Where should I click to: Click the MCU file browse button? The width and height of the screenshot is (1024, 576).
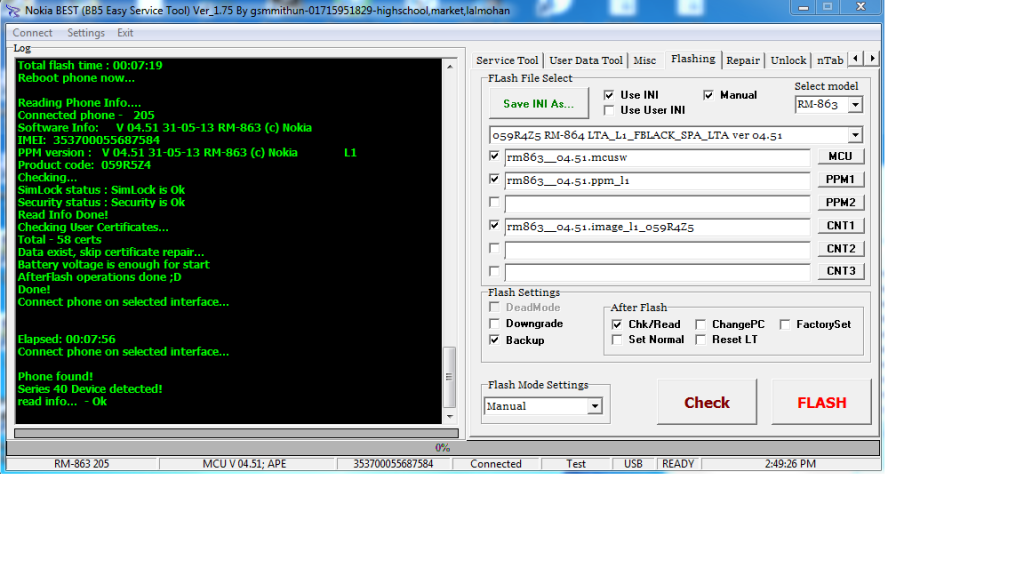[x=840, y=157]
